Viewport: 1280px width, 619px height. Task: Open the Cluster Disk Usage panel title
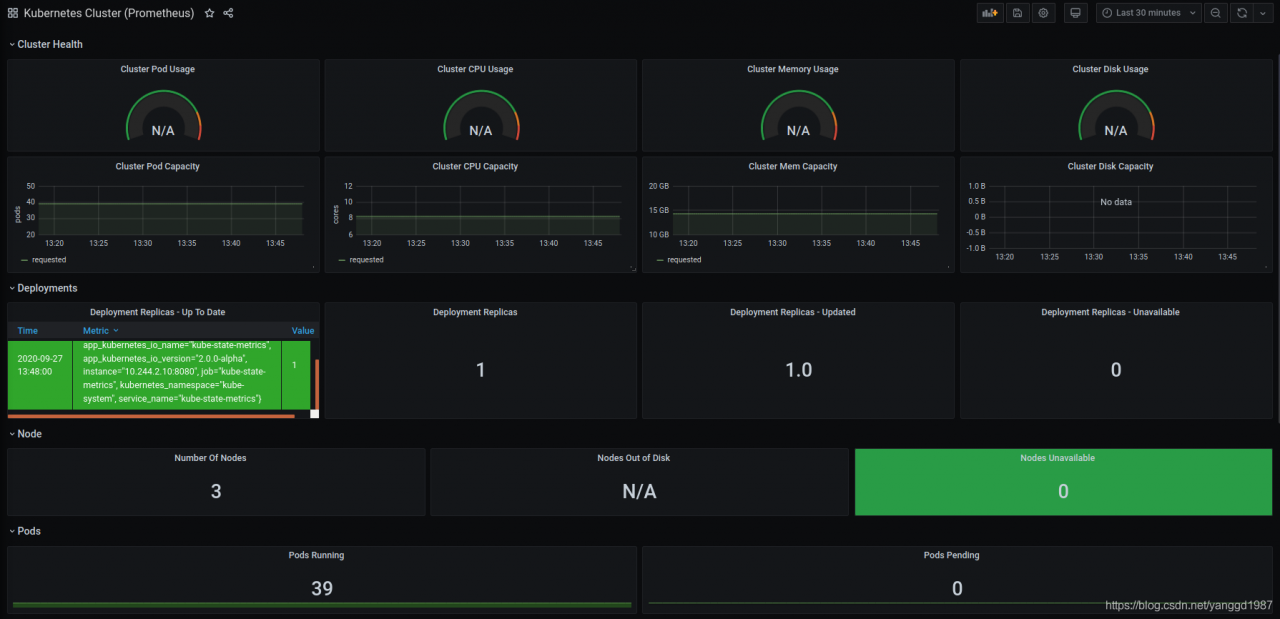click(x=1110, y=69)
